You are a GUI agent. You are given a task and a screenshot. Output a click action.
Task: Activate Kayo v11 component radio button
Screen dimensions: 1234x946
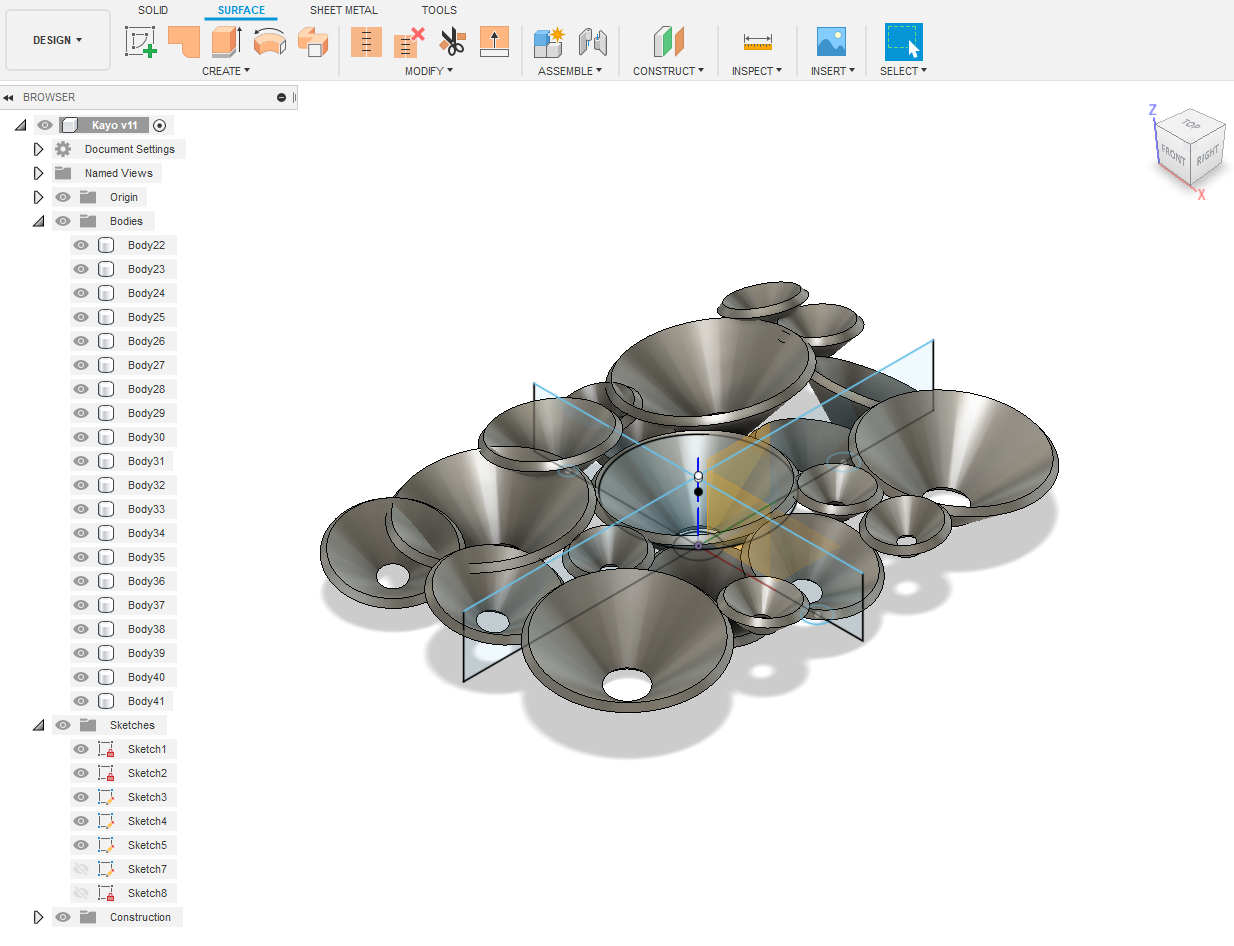click(x=160, y=125)
